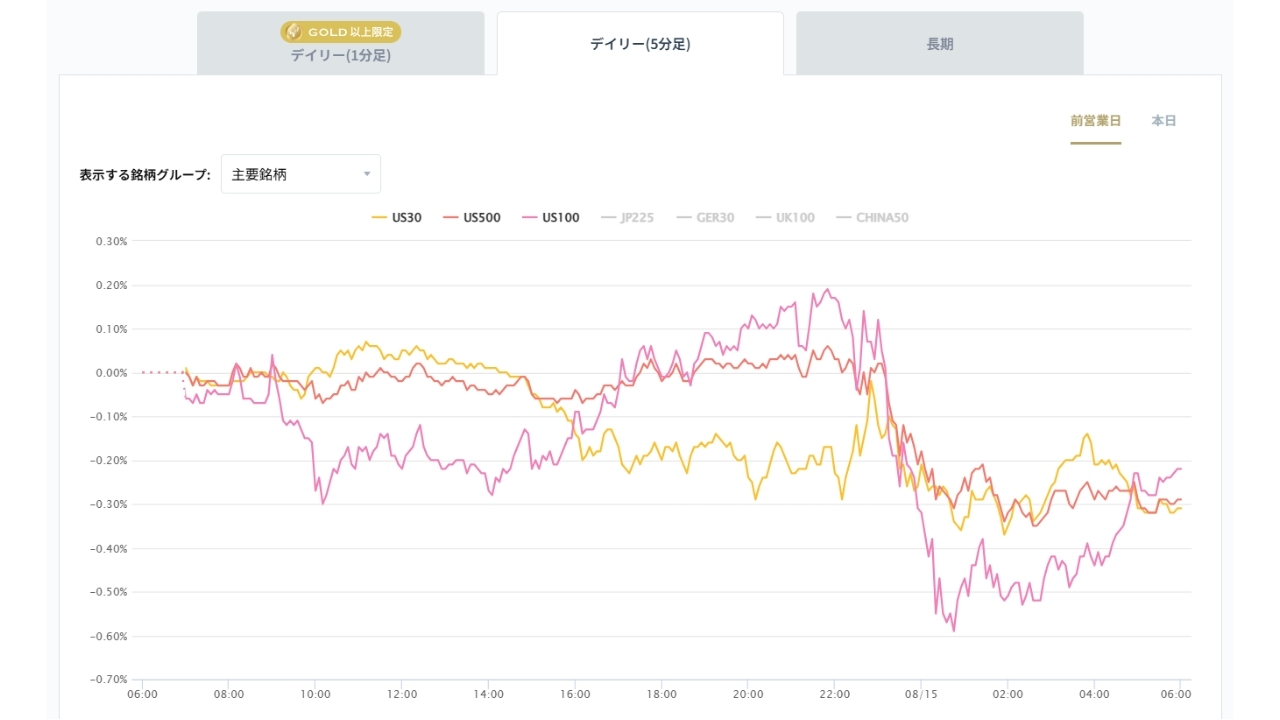Show 前営業日 chart data

(1095, 121)
